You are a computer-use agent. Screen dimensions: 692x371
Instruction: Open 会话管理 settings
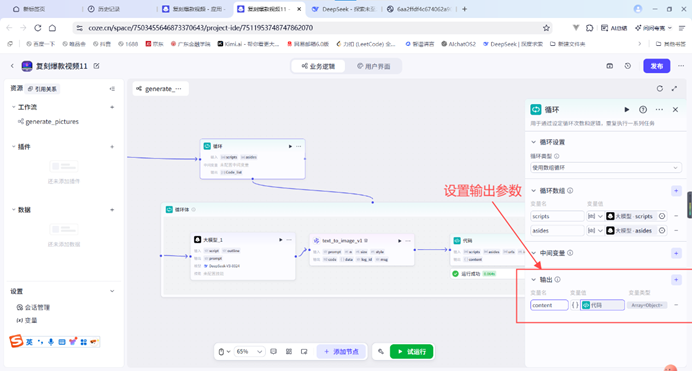tap(34, 307)
